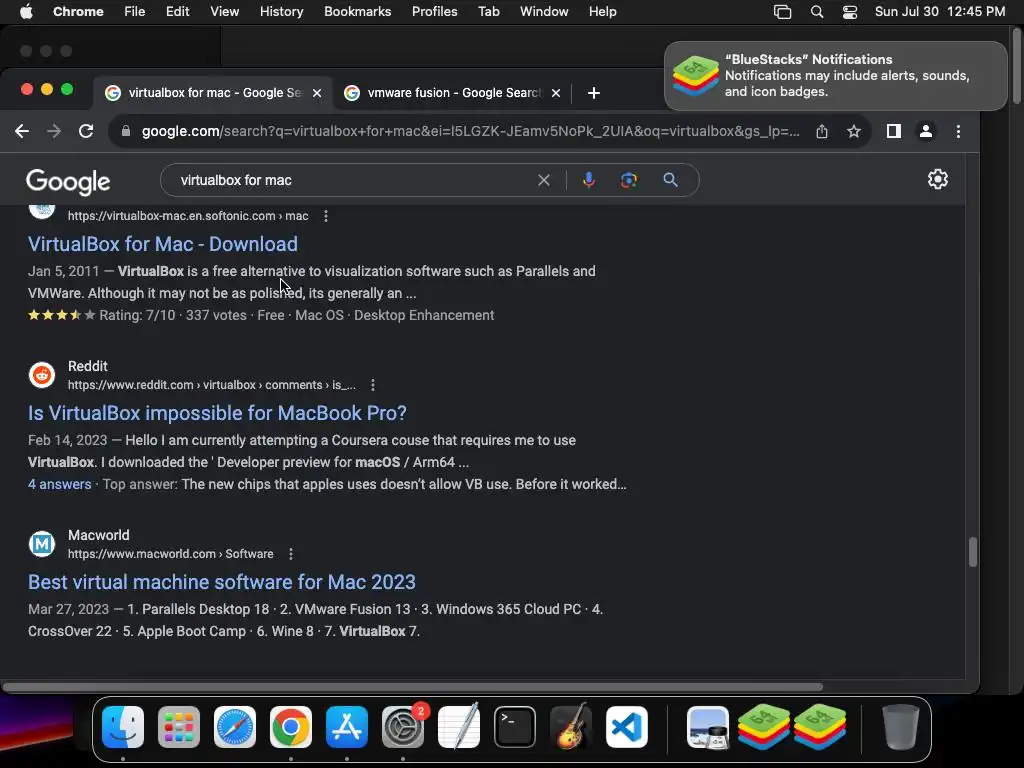Viewport: 1024px width, 768px height.
Task: Select the virtualbox for mac tab
Action: [x=213, y=93]
